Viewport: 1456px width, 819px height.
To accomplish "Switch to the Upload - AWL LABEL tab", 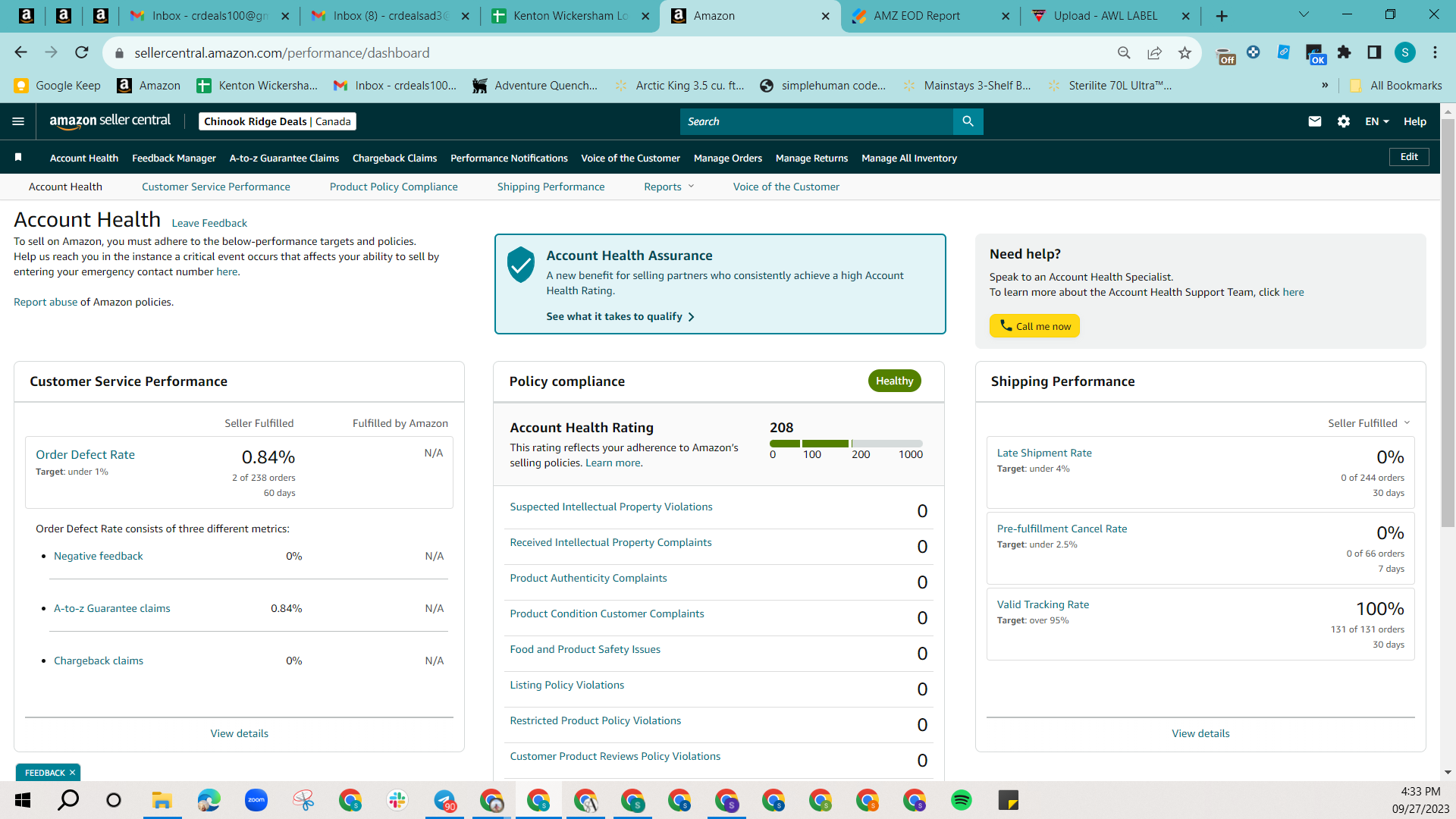I will click(x=1110, y=16).
